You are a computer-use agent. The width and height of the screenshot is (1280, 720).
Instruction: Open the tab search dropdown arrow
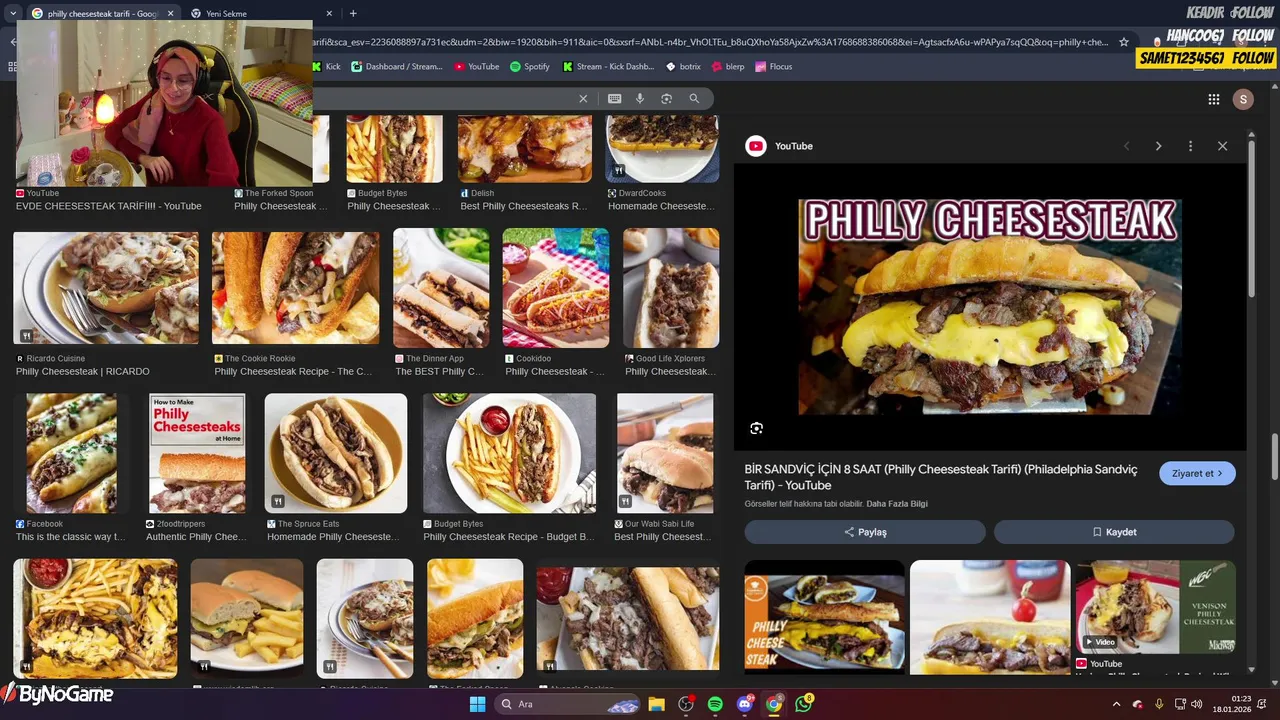12,13
